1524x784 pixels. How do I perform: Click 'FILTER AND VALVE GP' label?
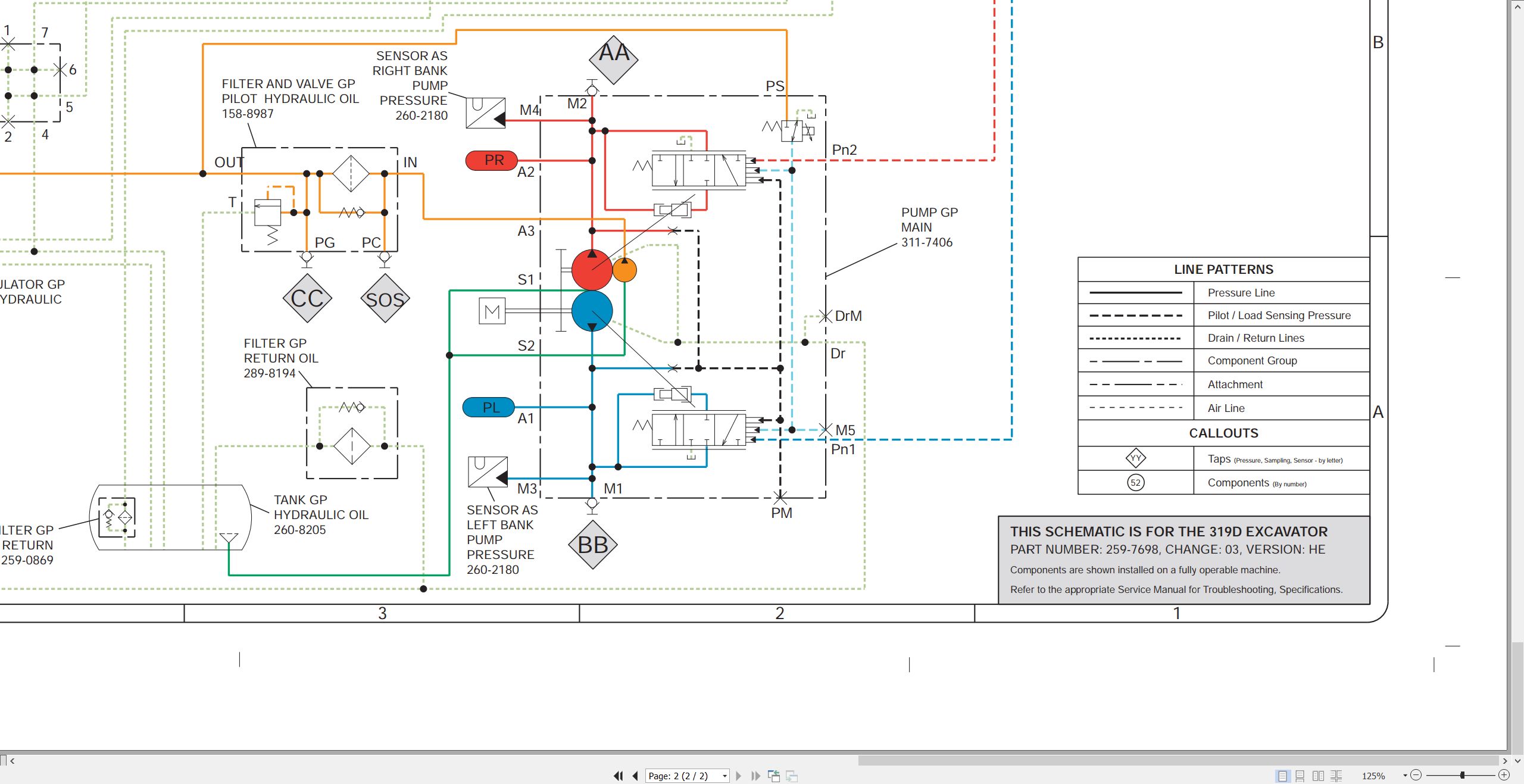pos(291,99)
